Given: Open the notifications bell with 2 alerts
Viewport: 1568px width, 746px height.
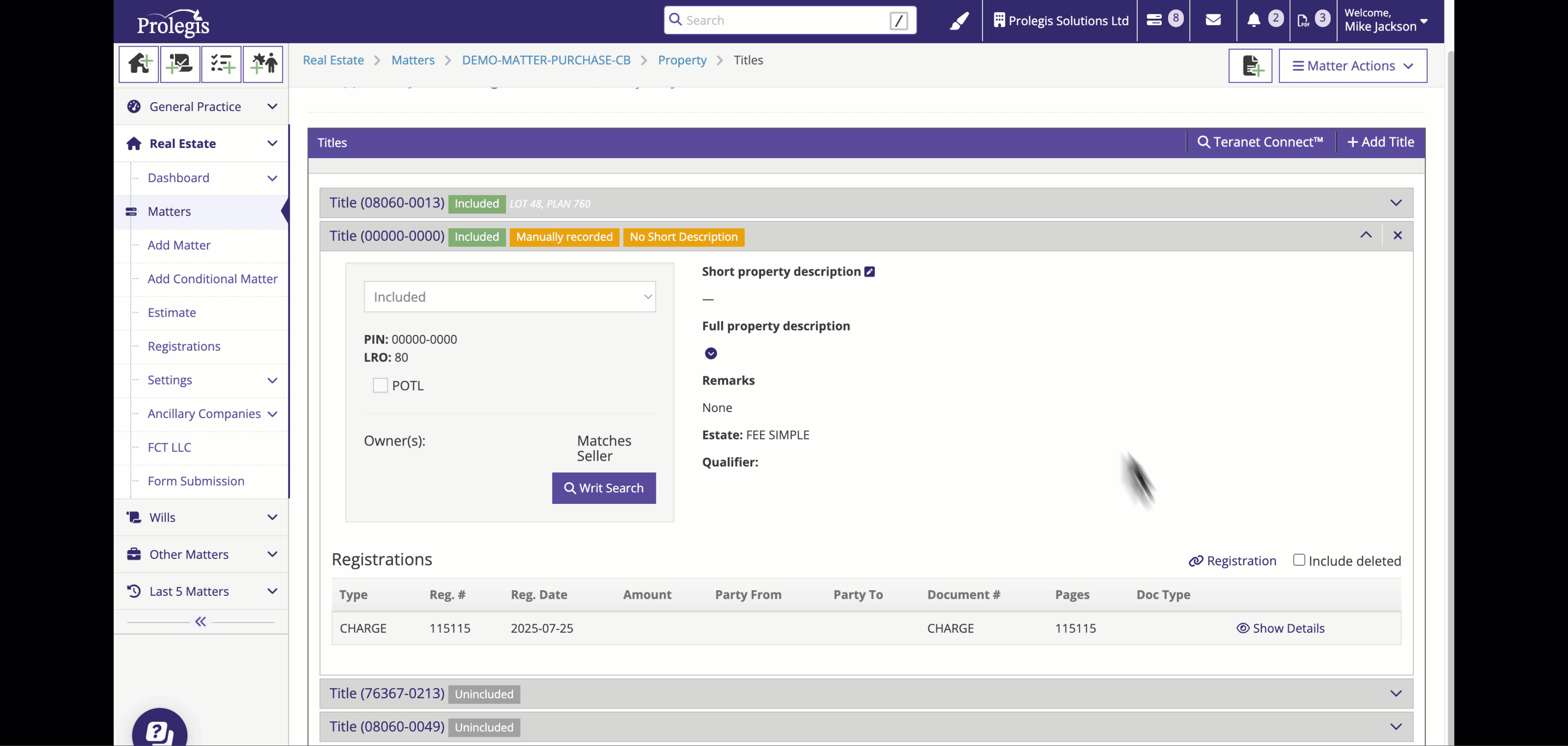Looking at the screenshot, I should point(1254,20).
